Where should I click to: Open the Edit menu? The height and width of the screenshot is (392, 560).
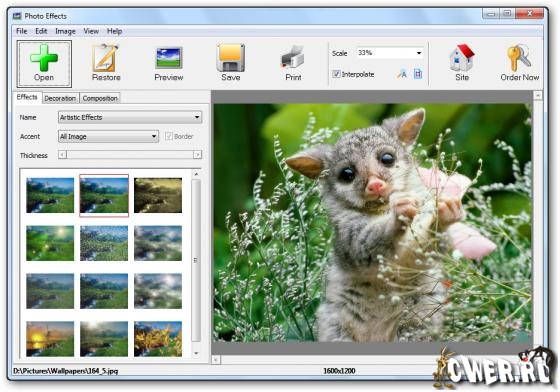(x=41, y=31)
